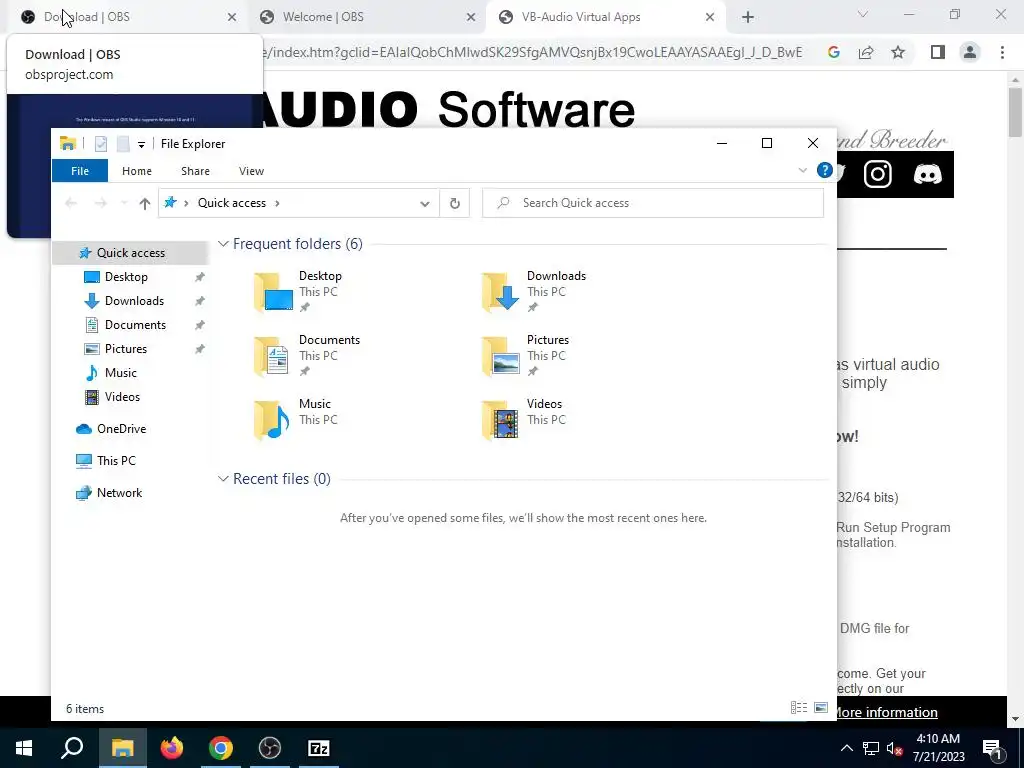Open address bar history dropdown
The image size is (1024, 768).
click(x=424, y=203)
